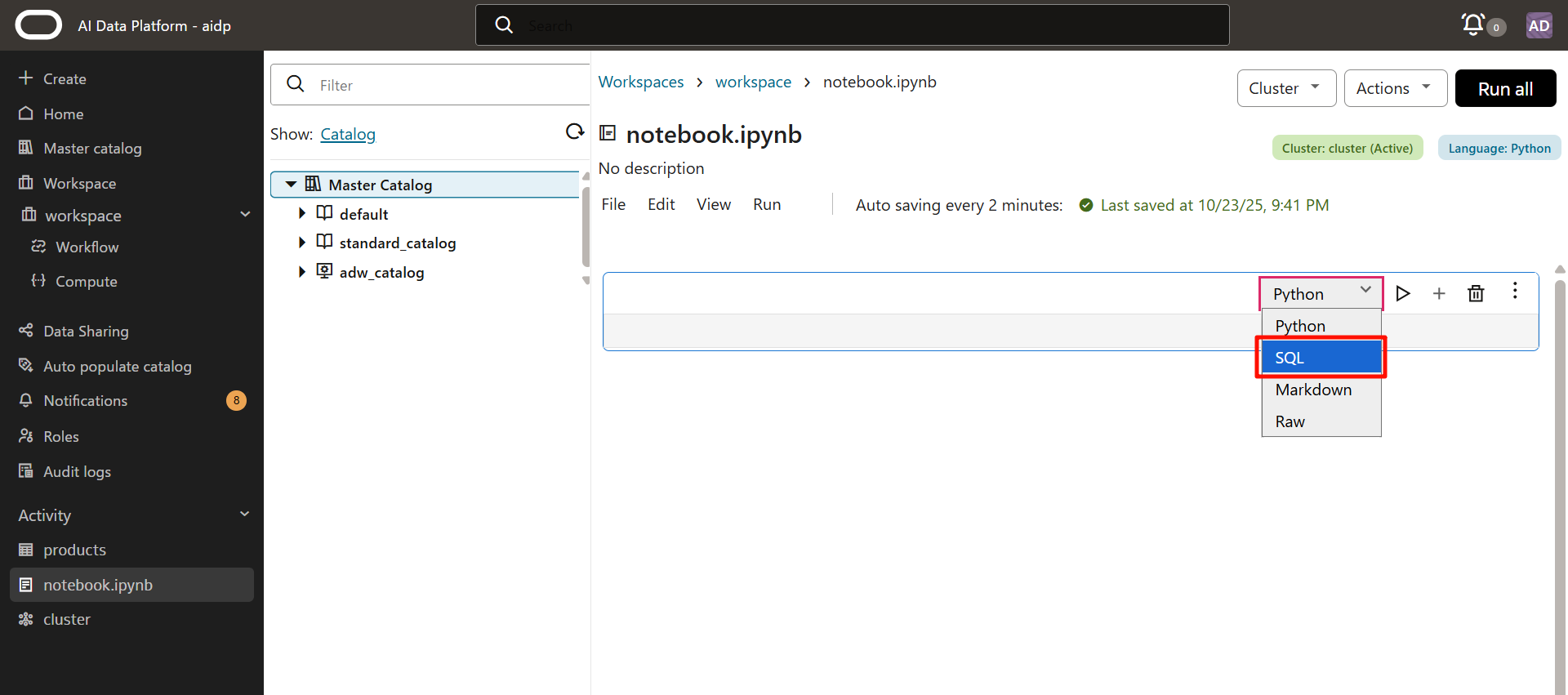
Task: Click the Master catalog sidebar icon
Action: (26, 148)
